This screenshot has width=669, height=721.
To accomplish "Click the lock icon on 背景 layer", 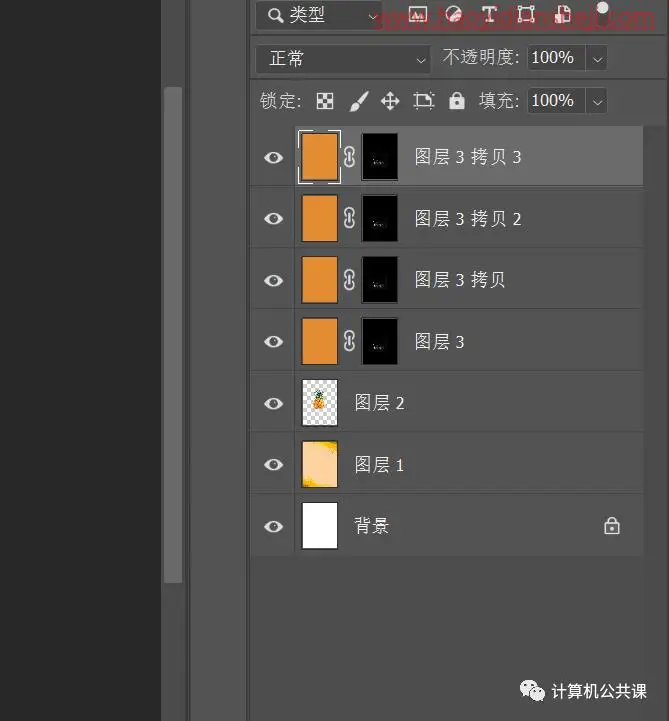I will 612,526.
